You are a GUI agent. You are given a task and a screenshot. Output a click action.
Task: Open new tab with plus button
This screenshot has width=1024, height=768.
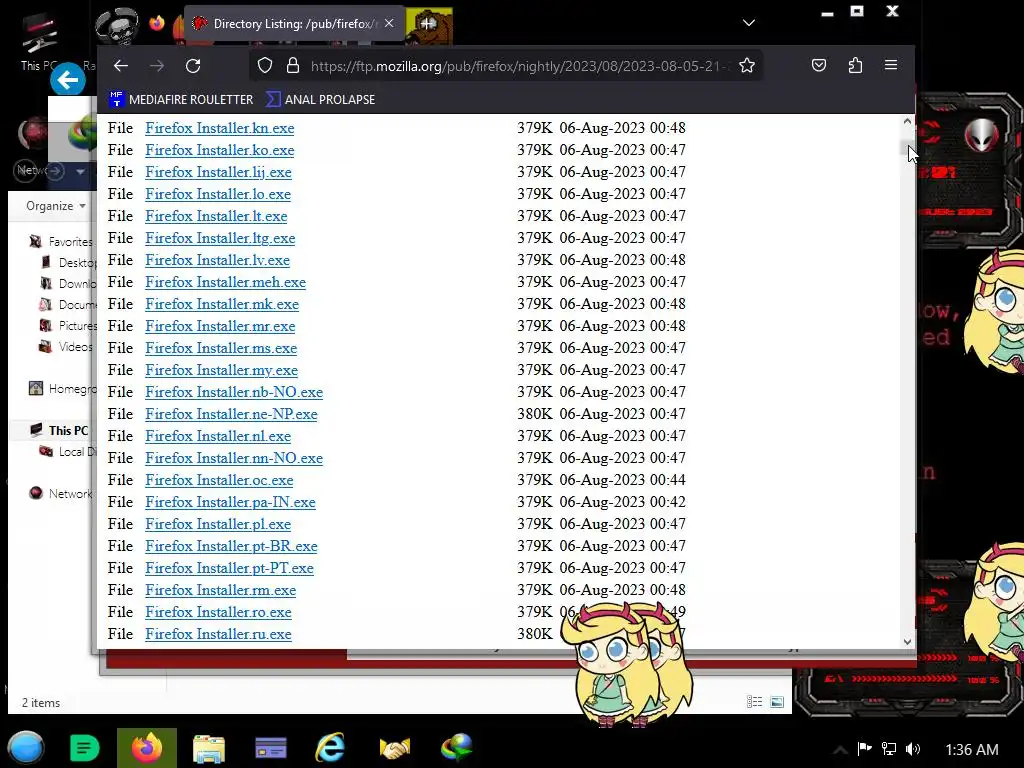click(428, 24)
